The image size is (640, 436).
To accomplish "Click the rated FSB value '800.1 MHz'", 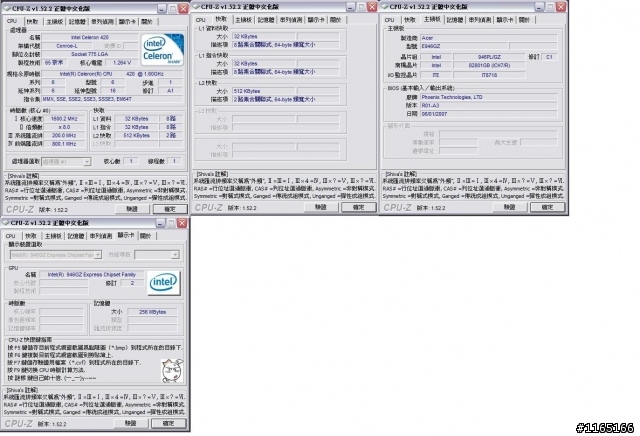I will [x=64, y=144].
